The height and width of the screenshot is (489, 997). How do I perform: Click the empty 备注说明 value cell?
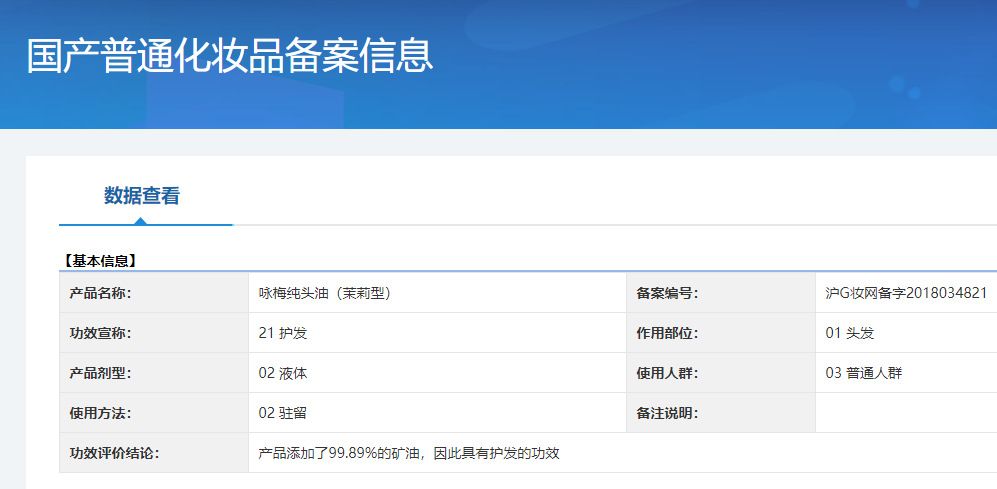click(x=906, y=413)
